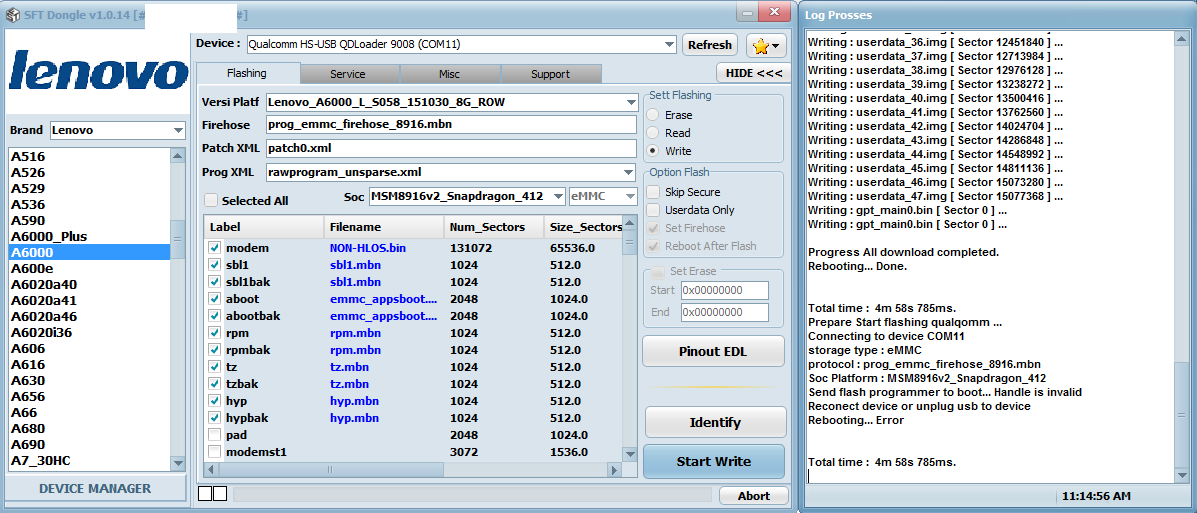
Task: Click the star favorites button
Action: pyautogui.click(x=765, y=45)
